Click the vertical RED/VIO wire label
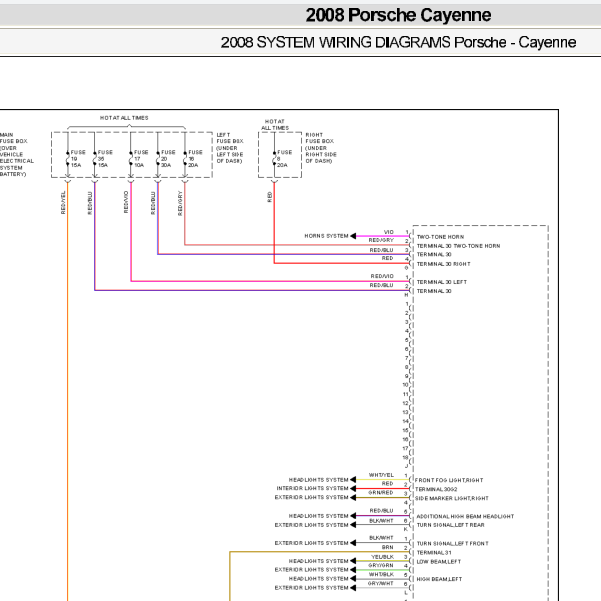The image size is (601, 601). pyautogui.click(x=126, y=202)
